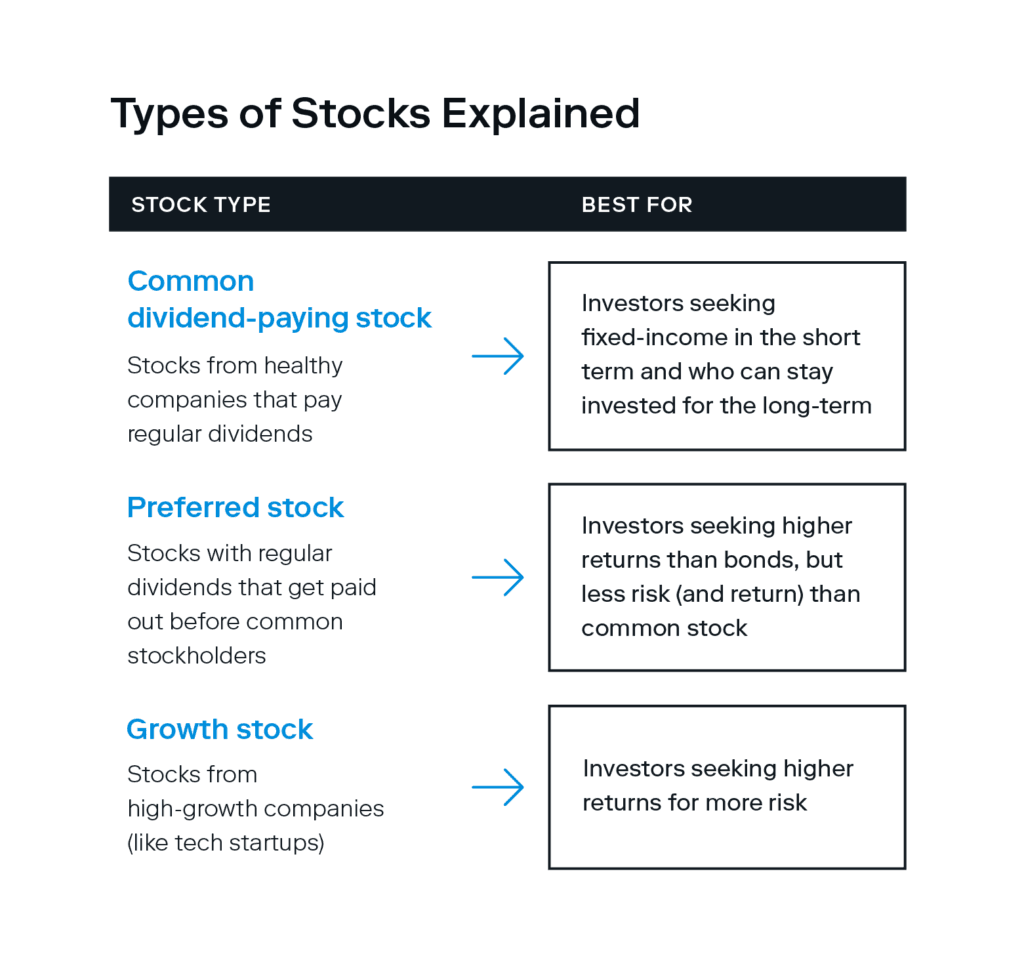Screen dimensions: 1024x970
Task: Click the healthy companies regular dividends description
Action: point(235,400)
